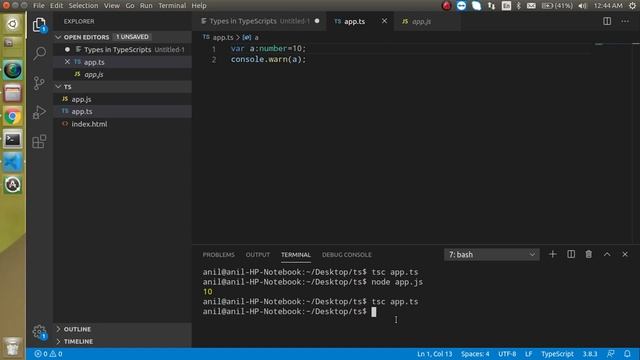Change encoding via UTF-8 status item
Image resolution: width=640 pixels, height=360 pixels.
coord(507,354)
